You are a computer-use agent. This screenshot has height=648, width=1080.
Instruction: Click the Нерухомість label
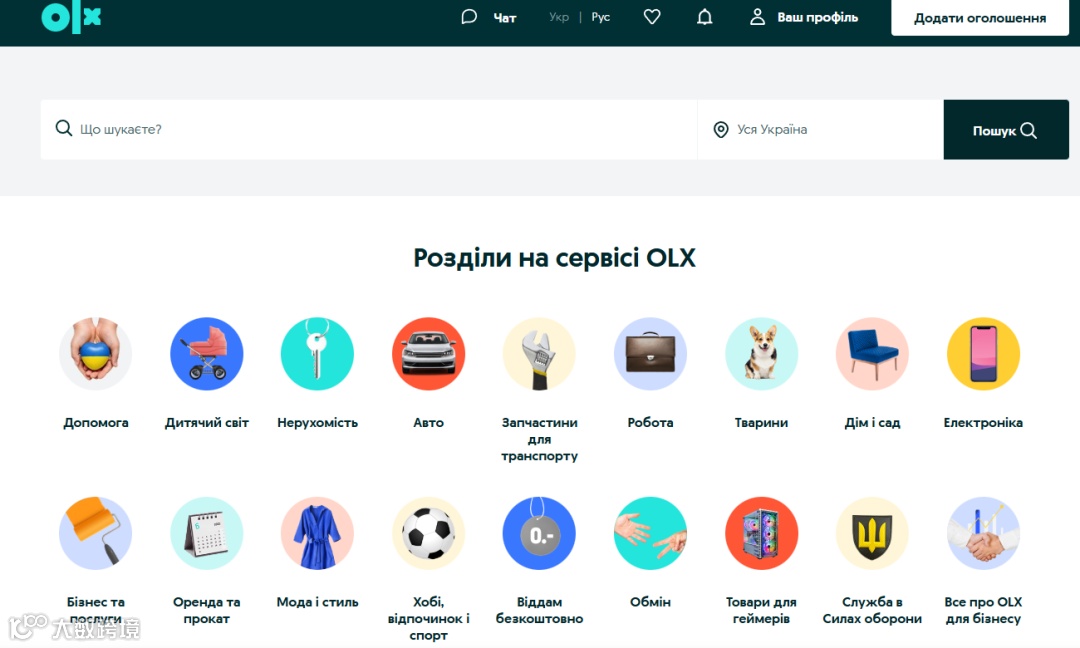tap(318, 423)
